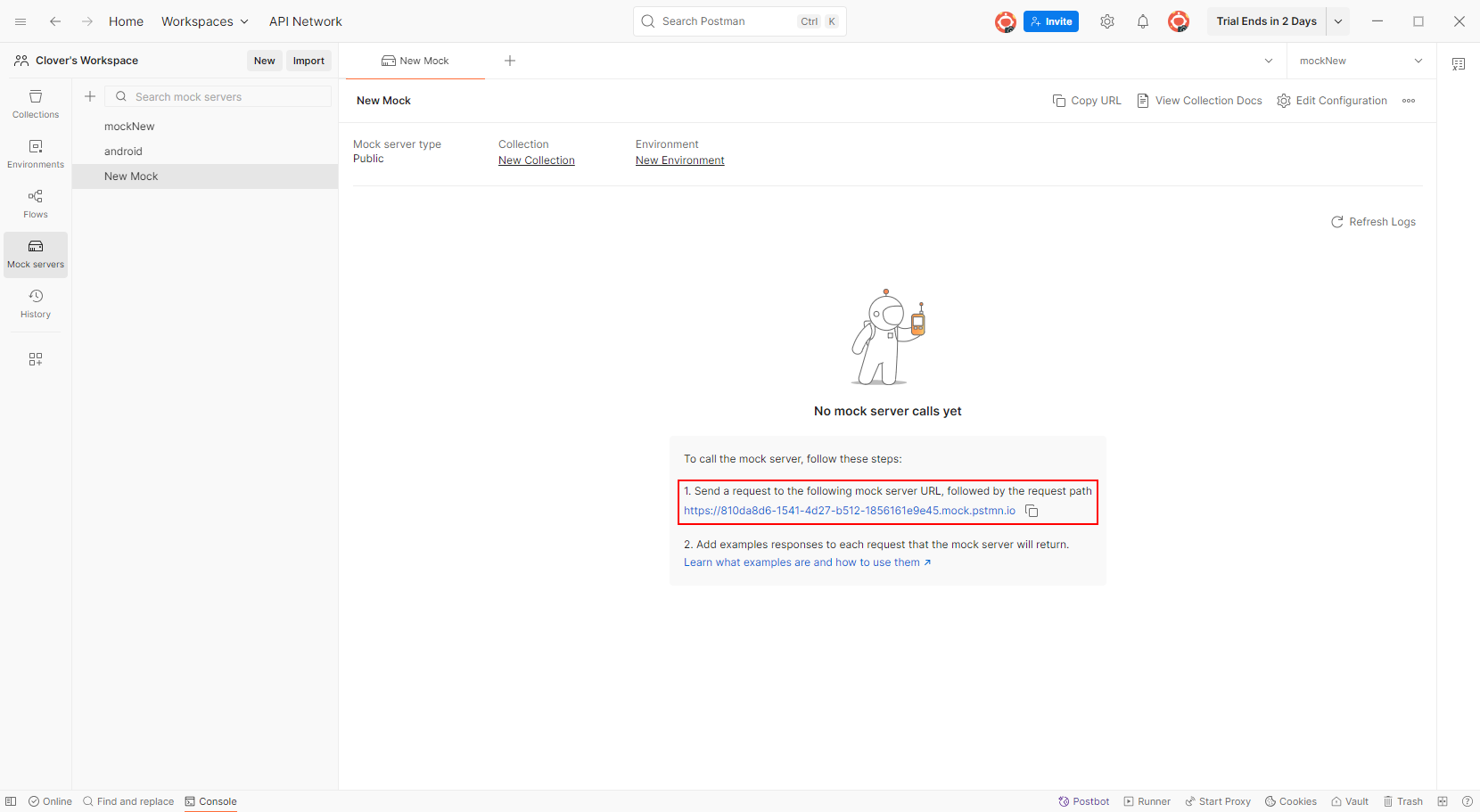This screenshot has height=812, width=1480.
Task: Focus the Search Postman field
Action: click(740, 21)
